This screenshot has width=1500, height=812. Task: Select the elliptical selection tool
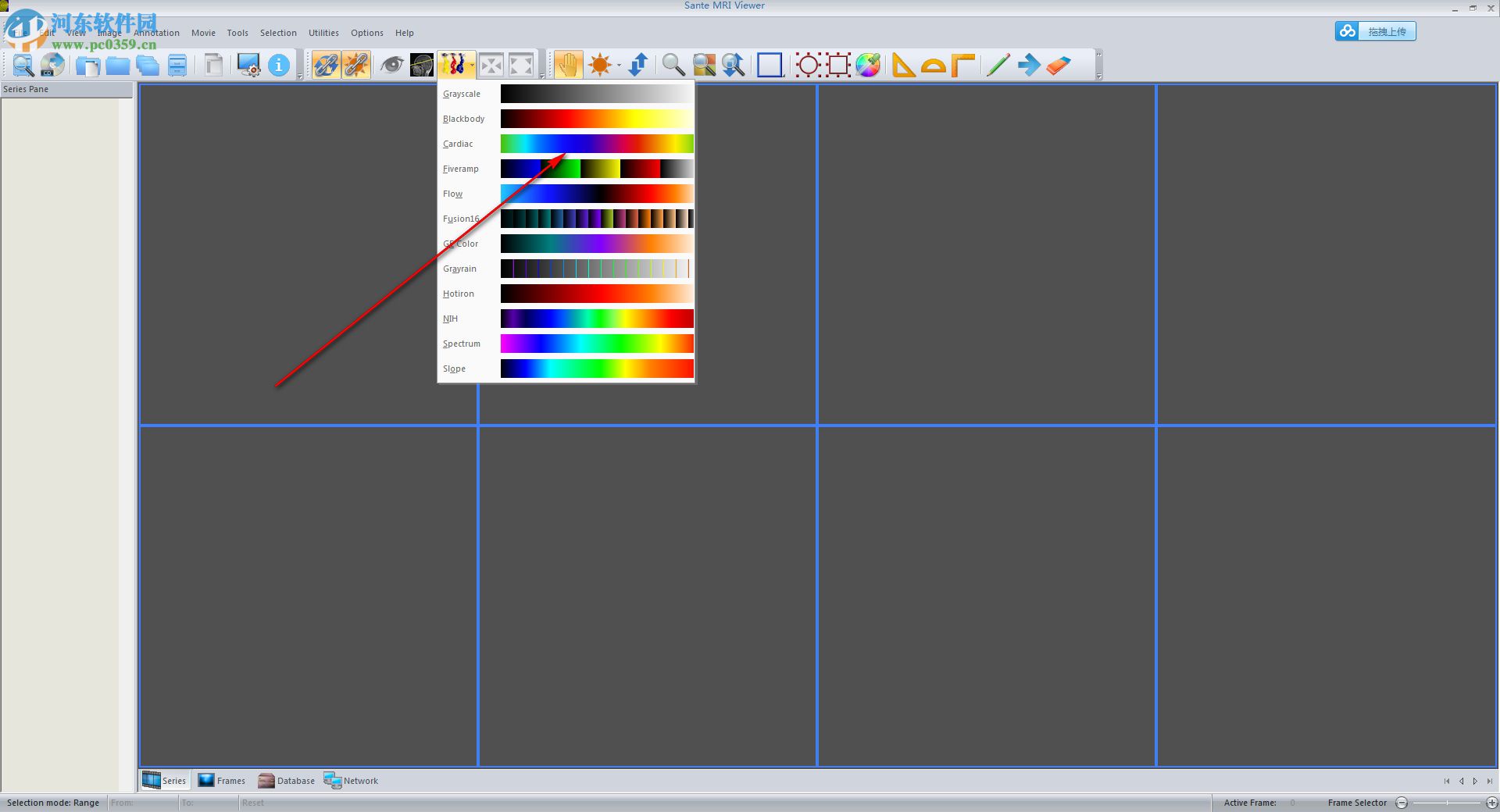pyautogui.click(x=809, y=65)
